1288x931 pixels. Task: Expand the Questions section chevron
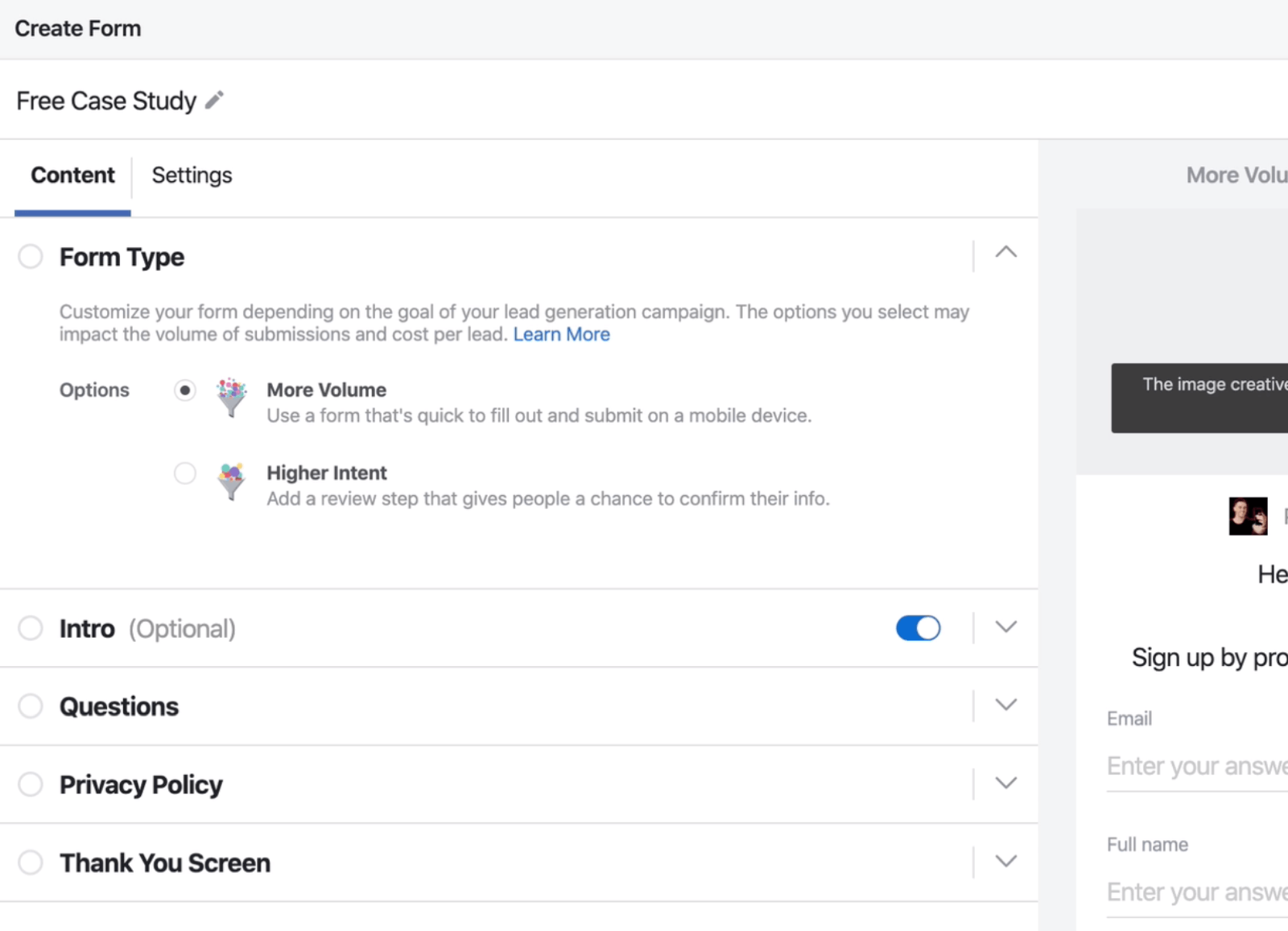[1005, 705]
